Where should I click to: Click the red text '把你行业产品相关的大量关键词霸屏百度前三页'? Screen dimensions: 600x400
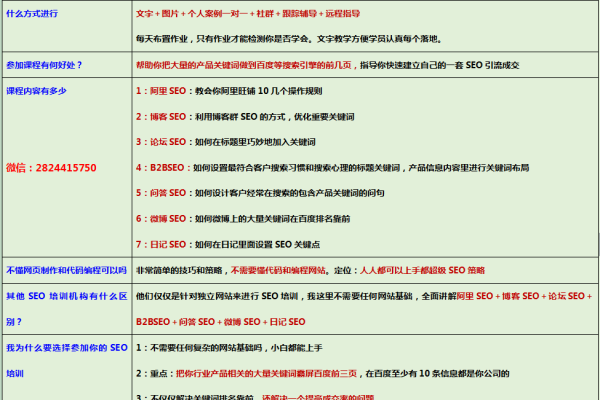pos(266,374)
